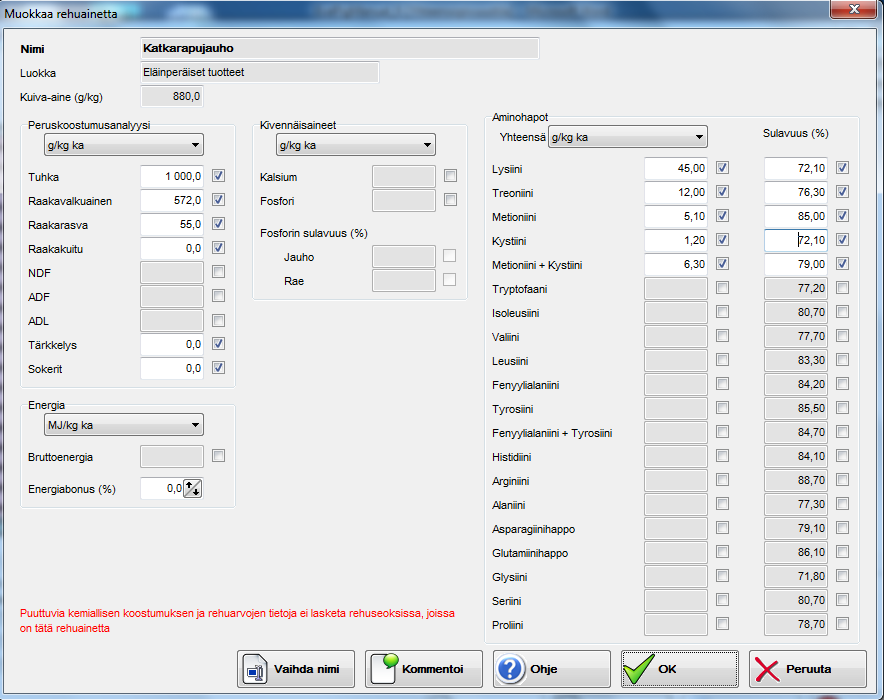Image resolution: width=884 pixels, height=700 pixels.
Task: Enable the Proliini amount checkbox
Action: tap(722, 624)
